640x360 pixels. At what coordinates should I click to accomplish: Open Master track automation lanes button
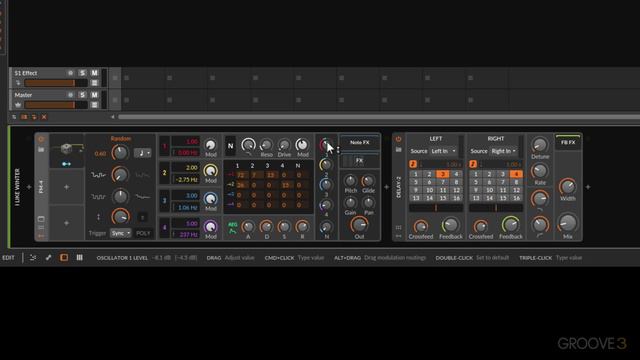pyautogui.click(x=94, y=105)
